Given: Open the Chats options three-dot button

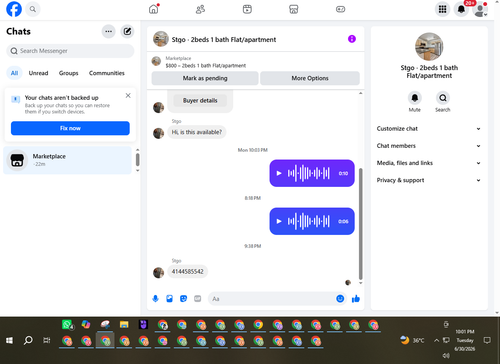Looking at the screenshot, I should [108, 31].
